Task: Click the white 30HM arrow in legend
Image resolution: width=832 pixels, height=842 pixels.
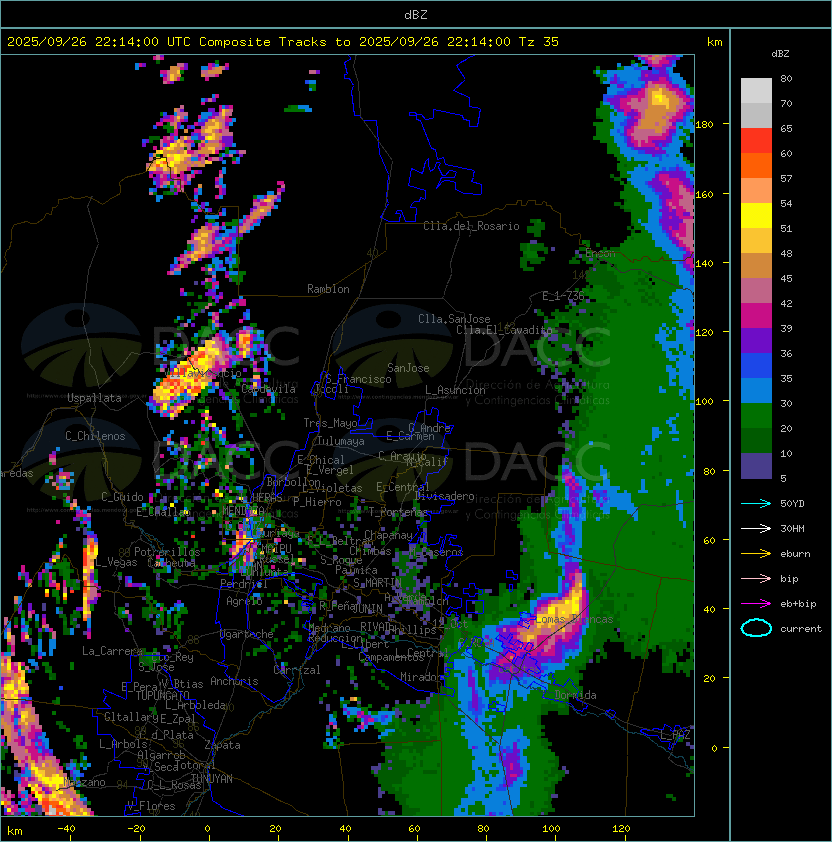Action: point(756,529)
